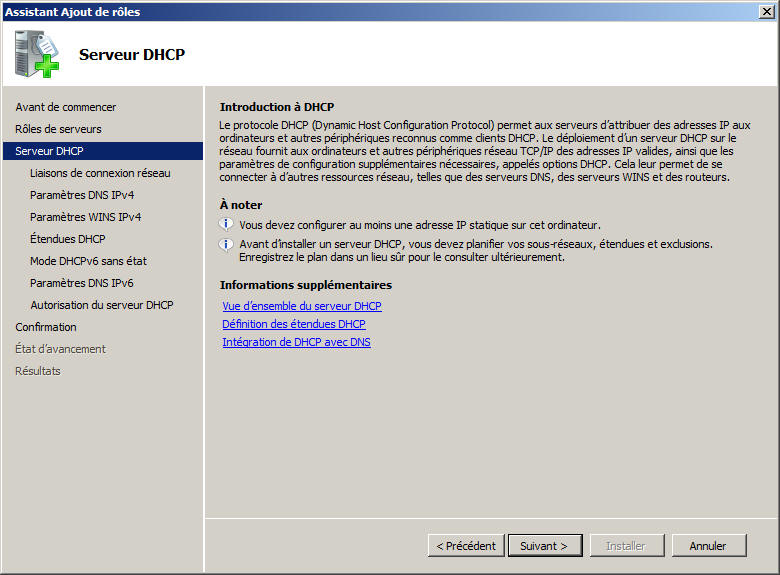Select Rôles de serveurs in sidebar
780x575 pixels.
pyautogui.click(x=58, y=129)
